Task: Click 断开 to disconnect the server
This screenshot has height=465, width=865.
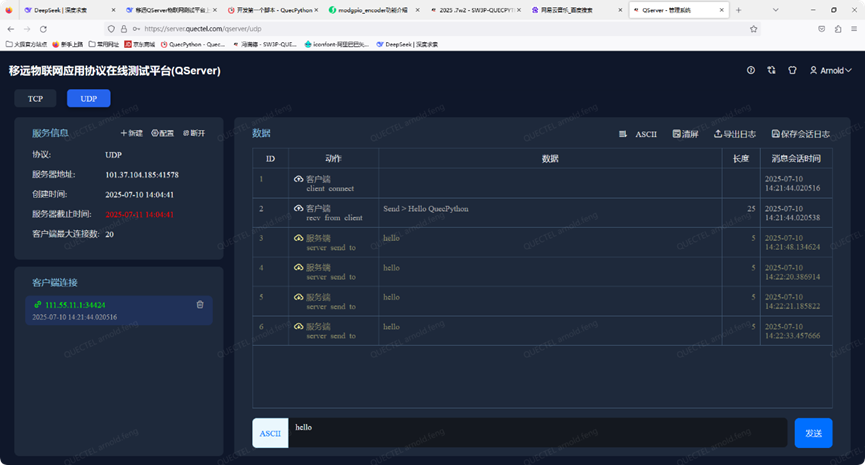Action: point(194,133)
